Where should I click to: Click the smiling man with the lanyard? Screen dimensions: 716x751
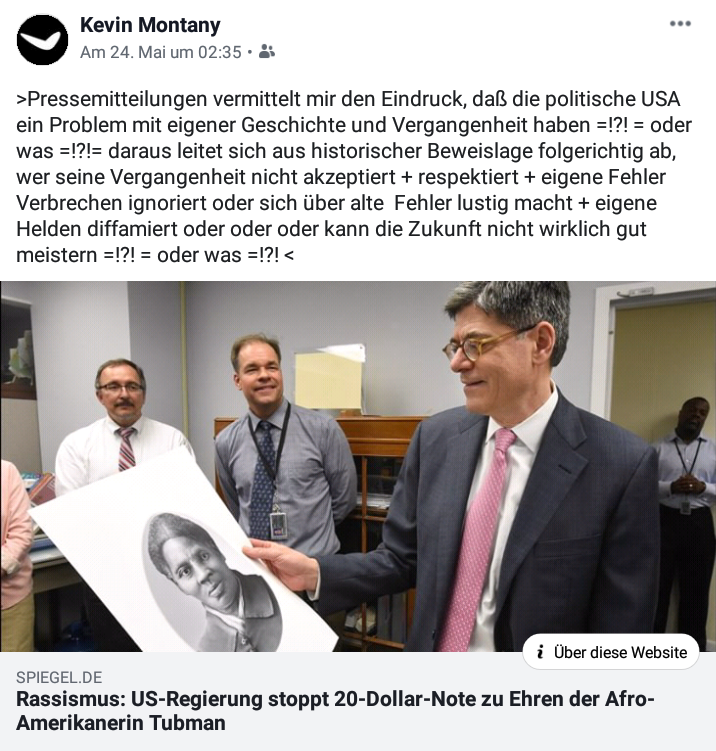tap(280, 445)
